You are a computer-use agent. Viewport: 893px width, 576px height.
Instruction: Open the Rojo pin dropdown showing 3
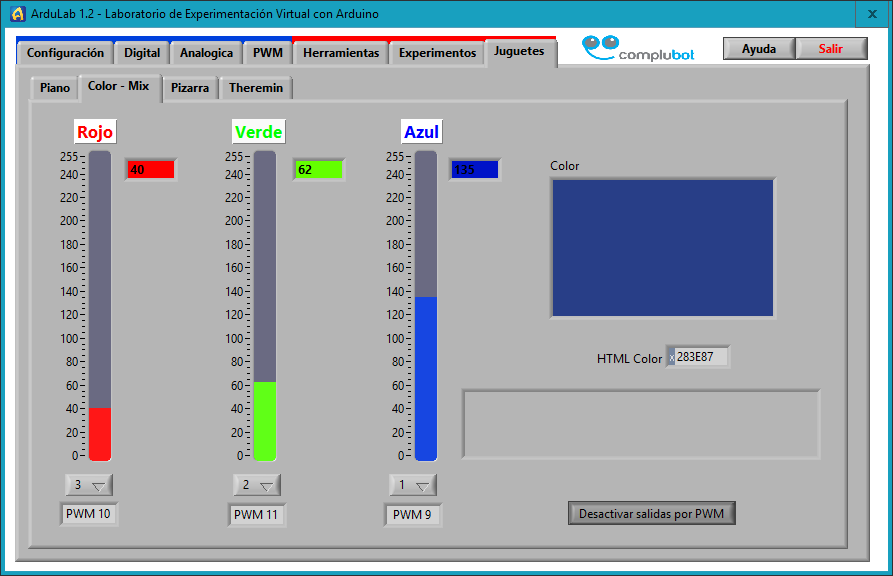[89, 485]
